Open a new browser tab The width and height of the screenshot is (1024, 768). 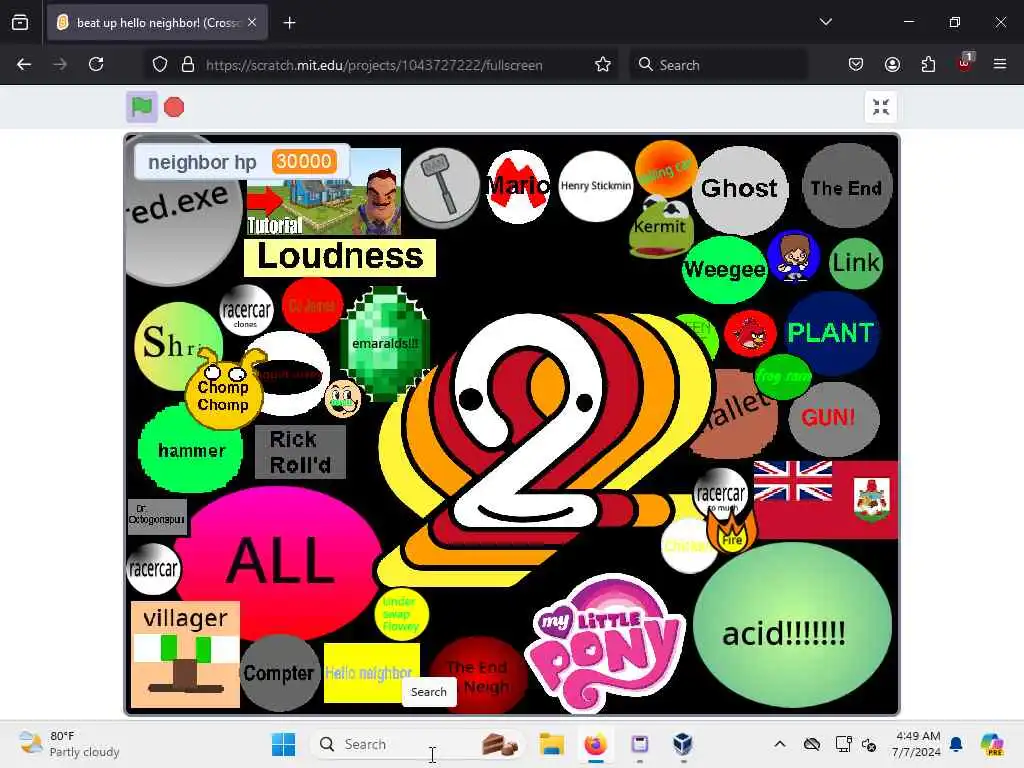point(289,23)
